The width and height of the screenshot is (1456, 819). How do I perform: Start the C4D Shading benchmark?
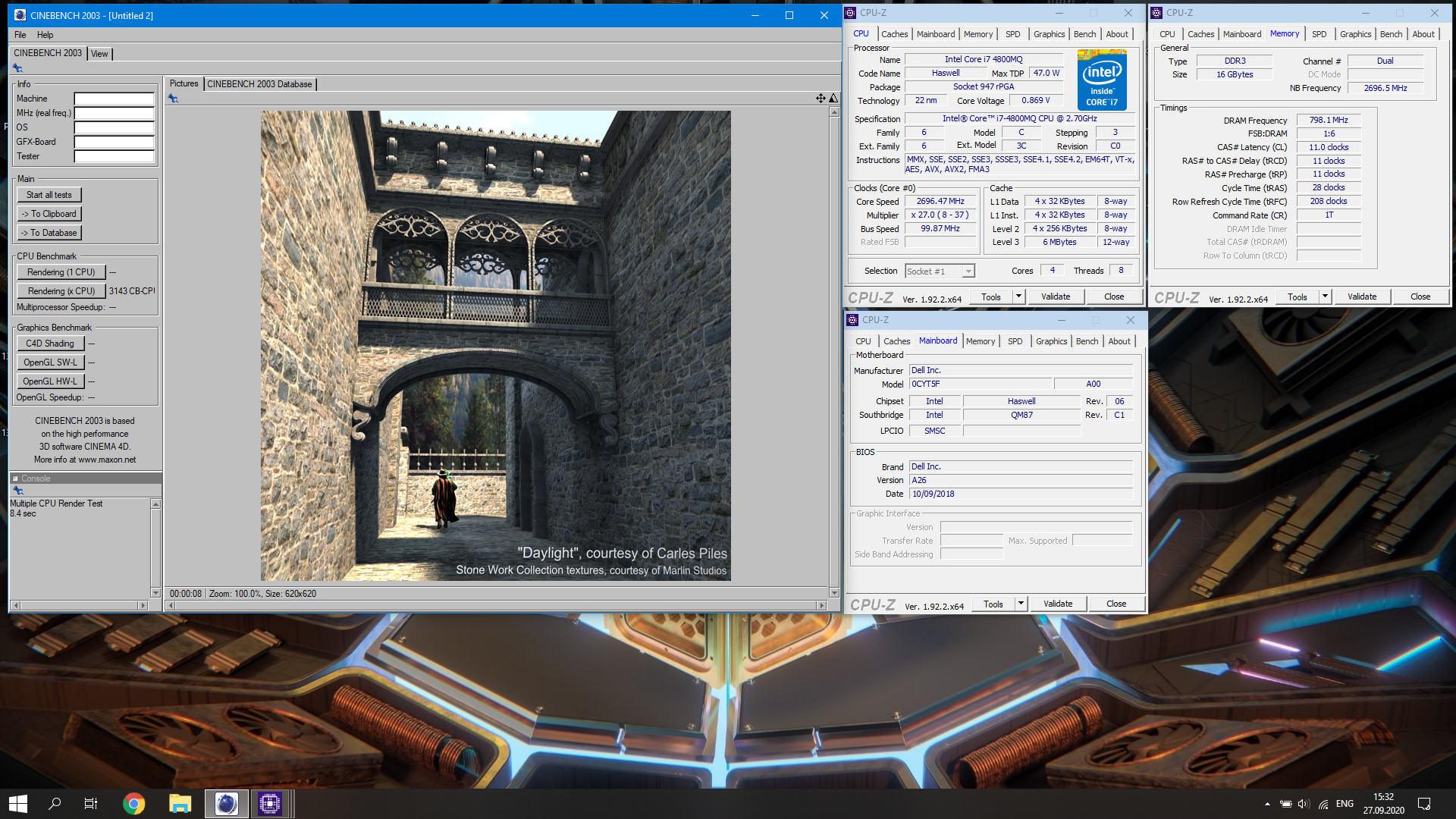pyautogui.click(x=50, y=344)
